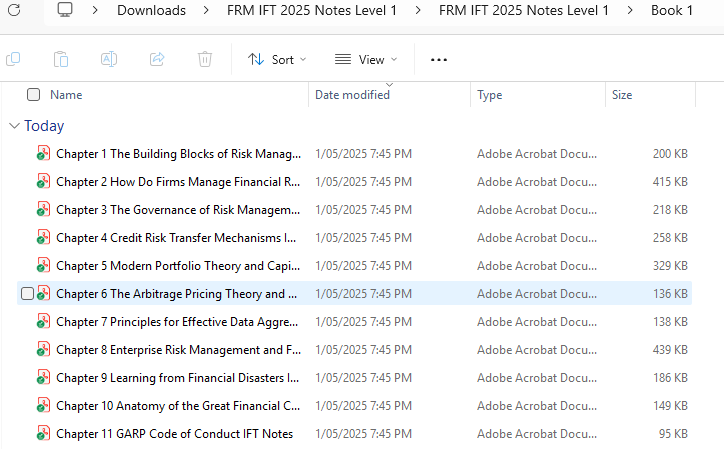724x449 pixels.
Task: Expand the chevron right after Downloads
Action: (x=205, y=10)
